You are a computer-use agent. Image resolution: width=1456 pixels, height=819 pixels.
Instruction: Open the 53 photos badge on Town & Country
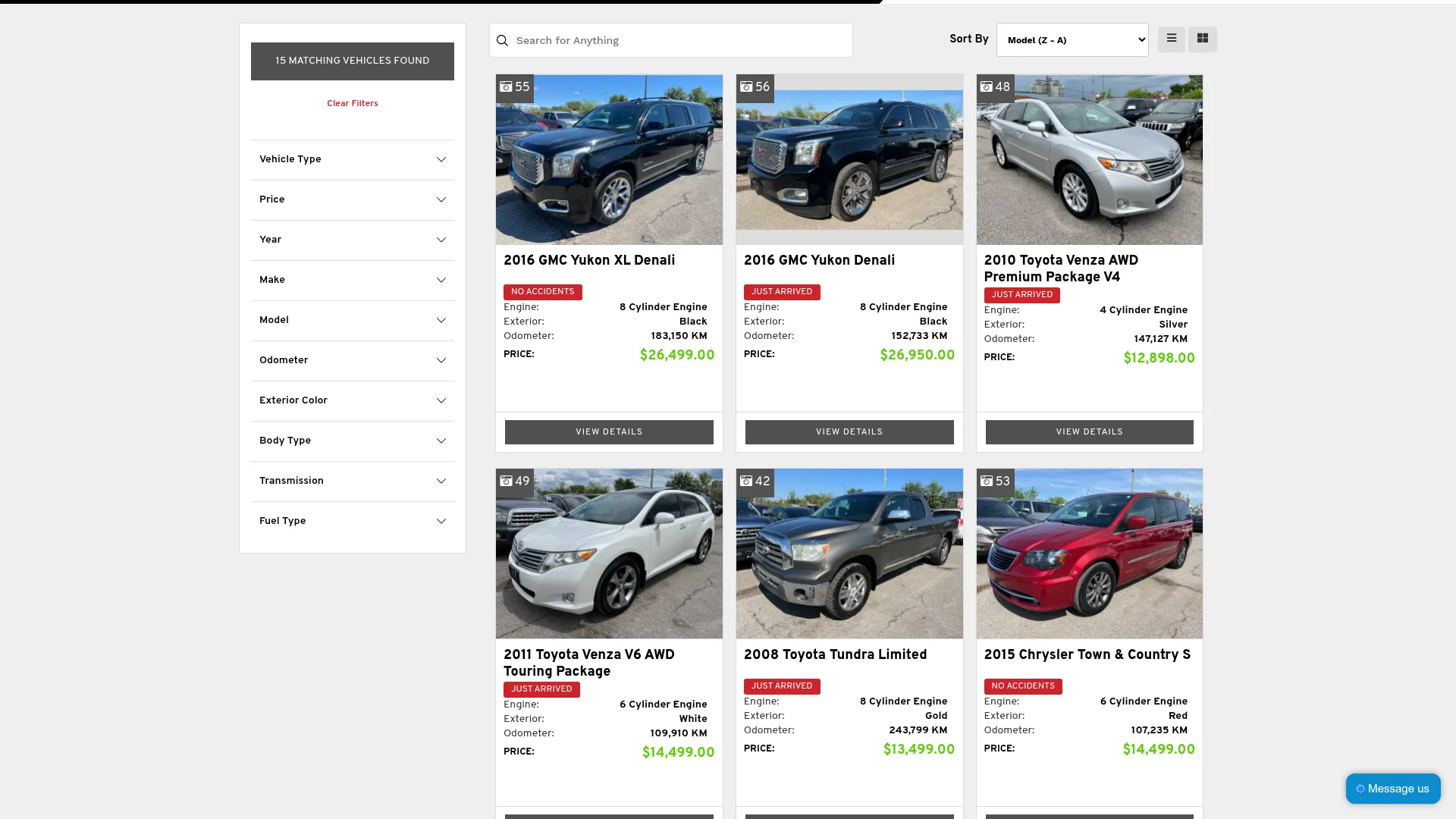995,482
